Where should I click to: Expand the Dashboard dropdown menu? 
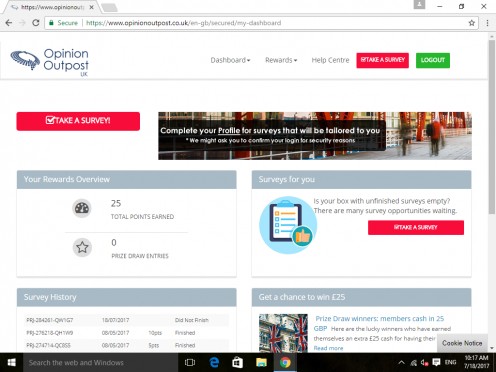point(230,60)
